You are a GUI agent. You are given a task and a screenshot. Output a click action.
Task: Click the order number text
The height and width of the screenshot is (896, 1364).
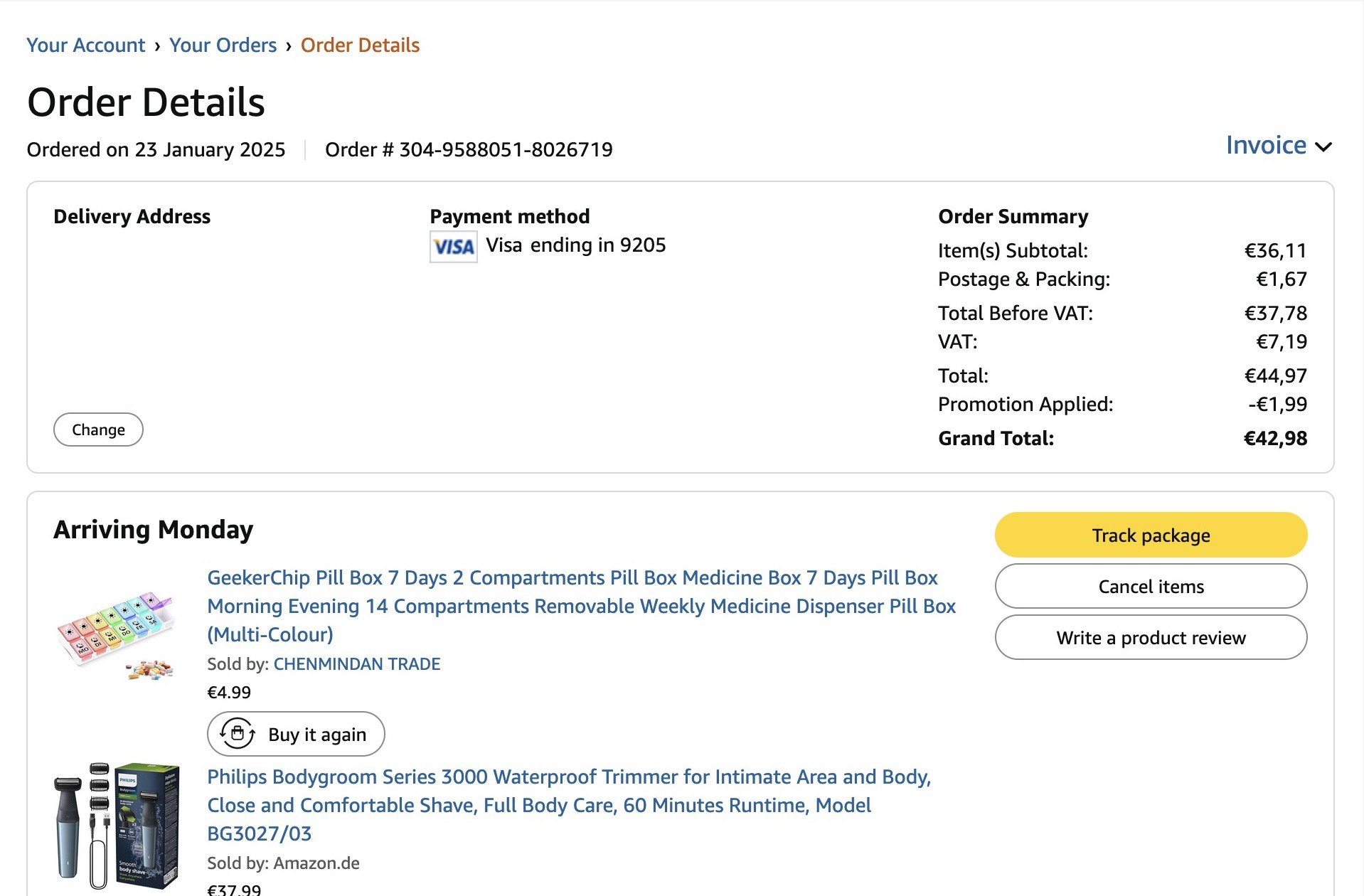pyautogui.click(x=469, y=149)
